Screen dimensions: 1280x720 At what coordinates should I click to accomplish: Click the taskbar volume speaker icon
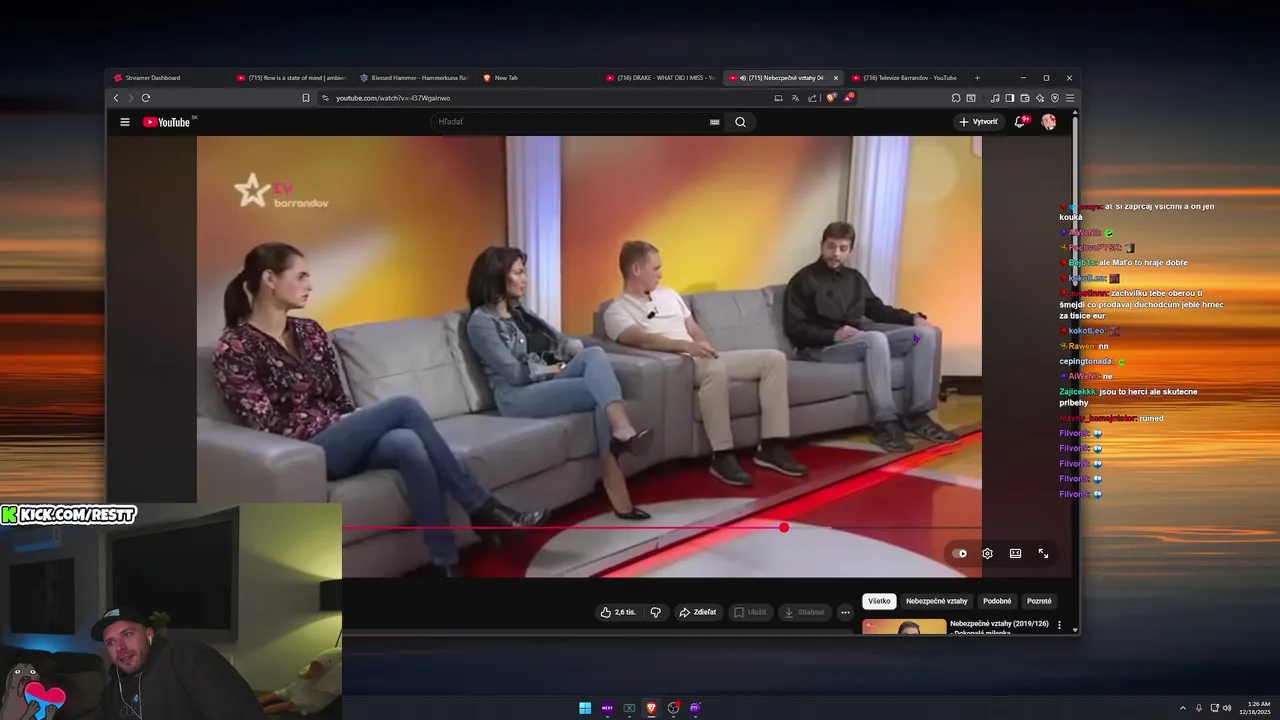click(1229, 708)
